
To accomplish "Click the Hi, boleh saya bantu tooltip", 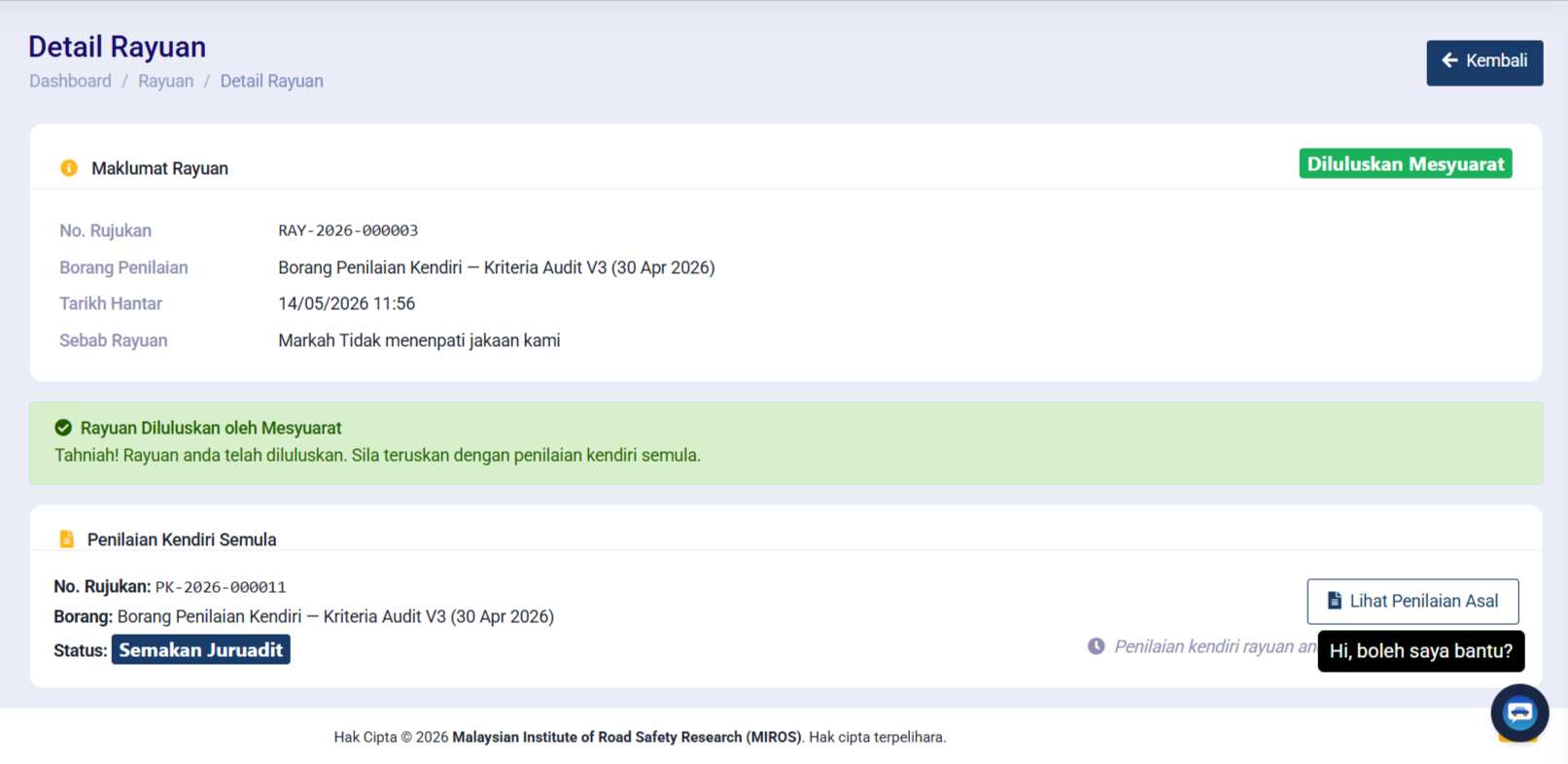I will [x=1421, y=651].
